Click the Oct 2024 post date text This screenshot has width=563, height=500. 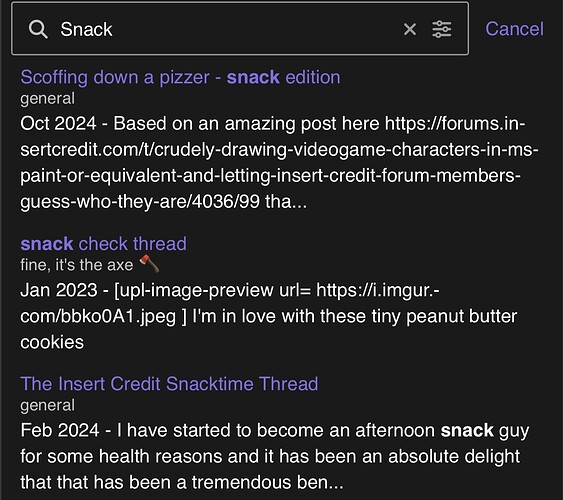[x=58, y=123]
